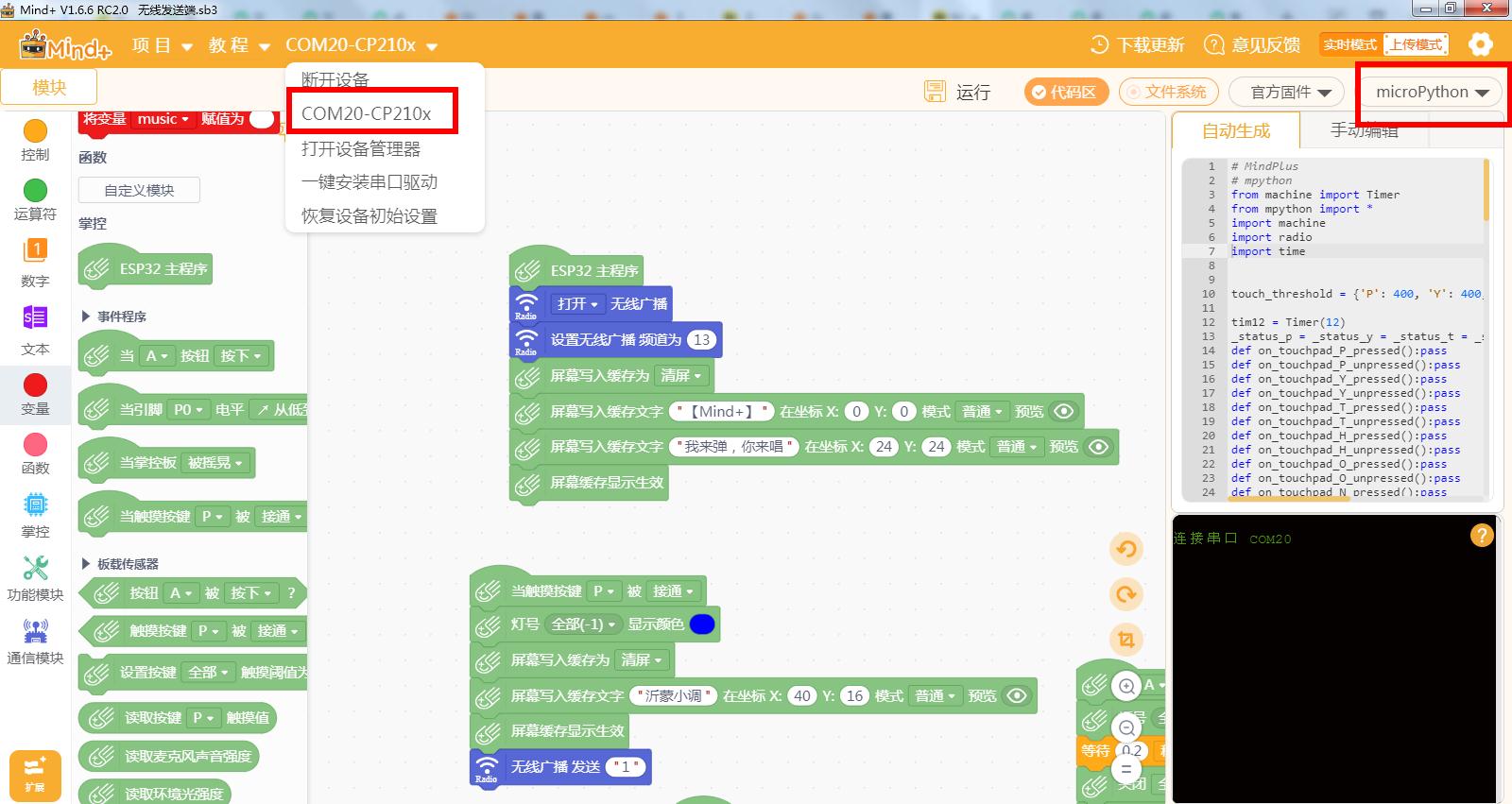Screen dimensions: 1512x804
Task: Click the Download update link
Action: click(1138, 44)
